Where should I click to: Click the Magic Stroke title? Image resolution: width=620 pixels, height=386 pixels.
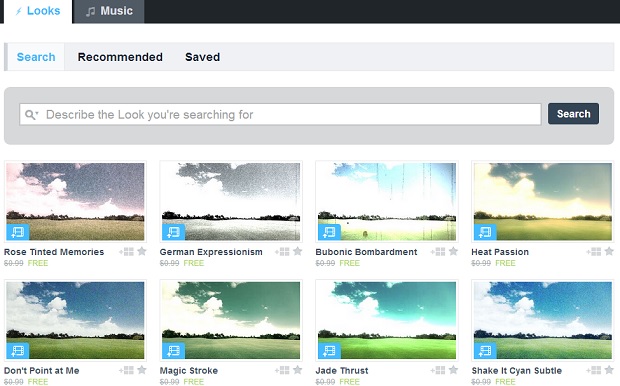coord(189,371)
